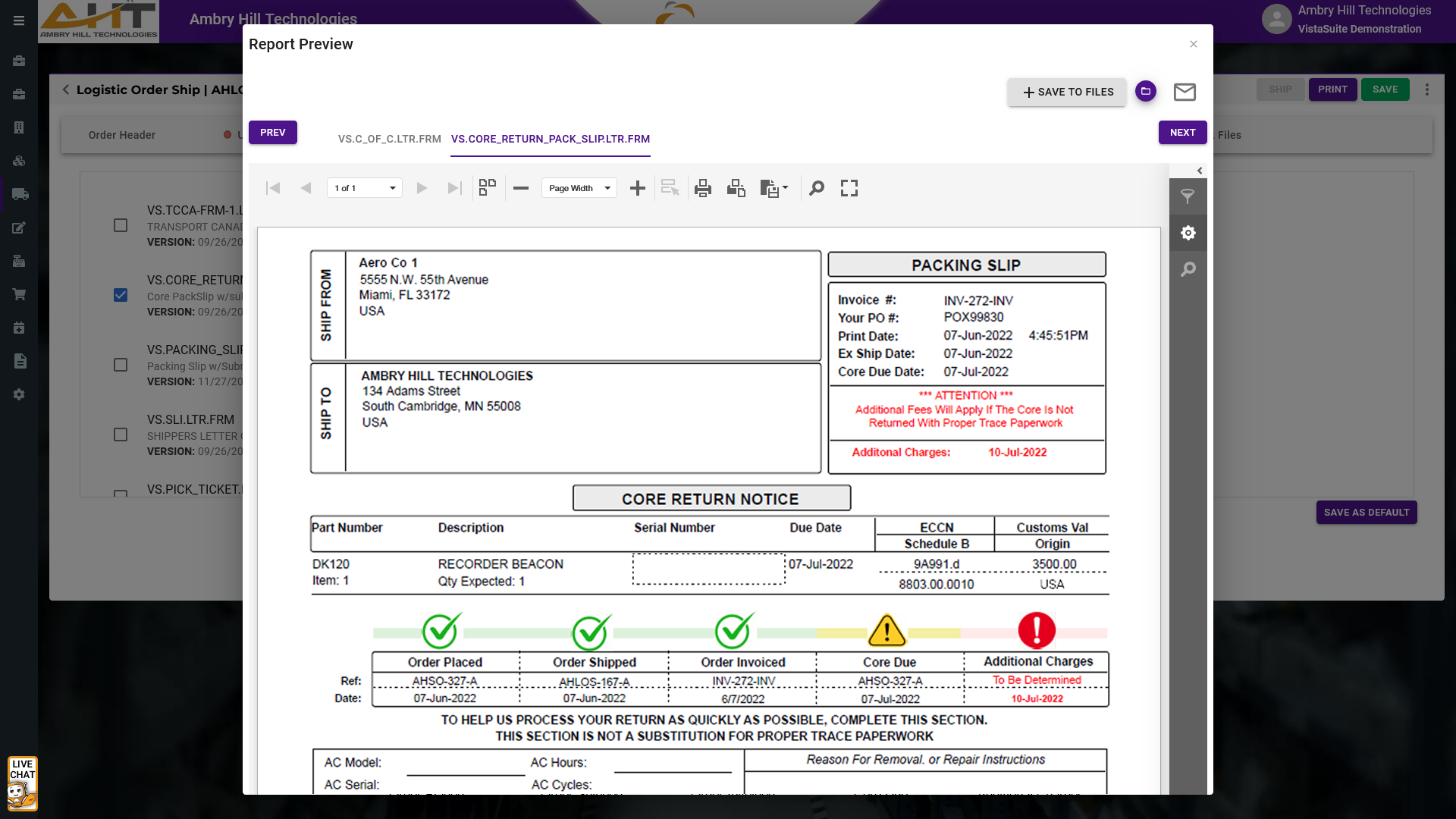Open the page number dropdown

365,188
